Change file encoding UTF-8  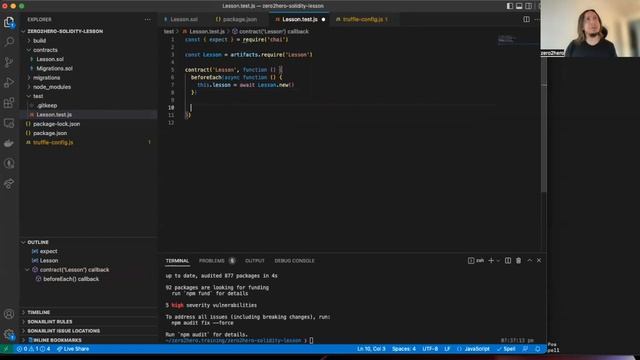(x=430, y=349)
